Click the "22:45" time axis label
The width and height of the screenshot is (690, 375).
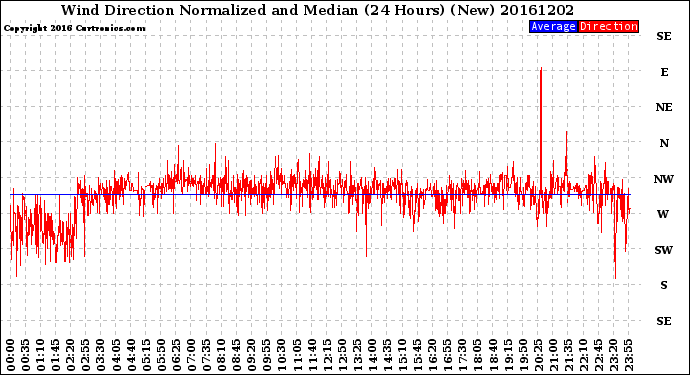tap(598, 355)
